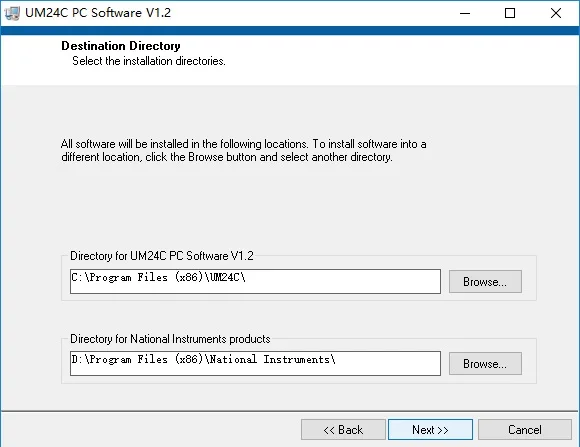This screenshot has height=447, width=580.
Task: Click the Directory for National Instruments products label
Action: [170, 339]
